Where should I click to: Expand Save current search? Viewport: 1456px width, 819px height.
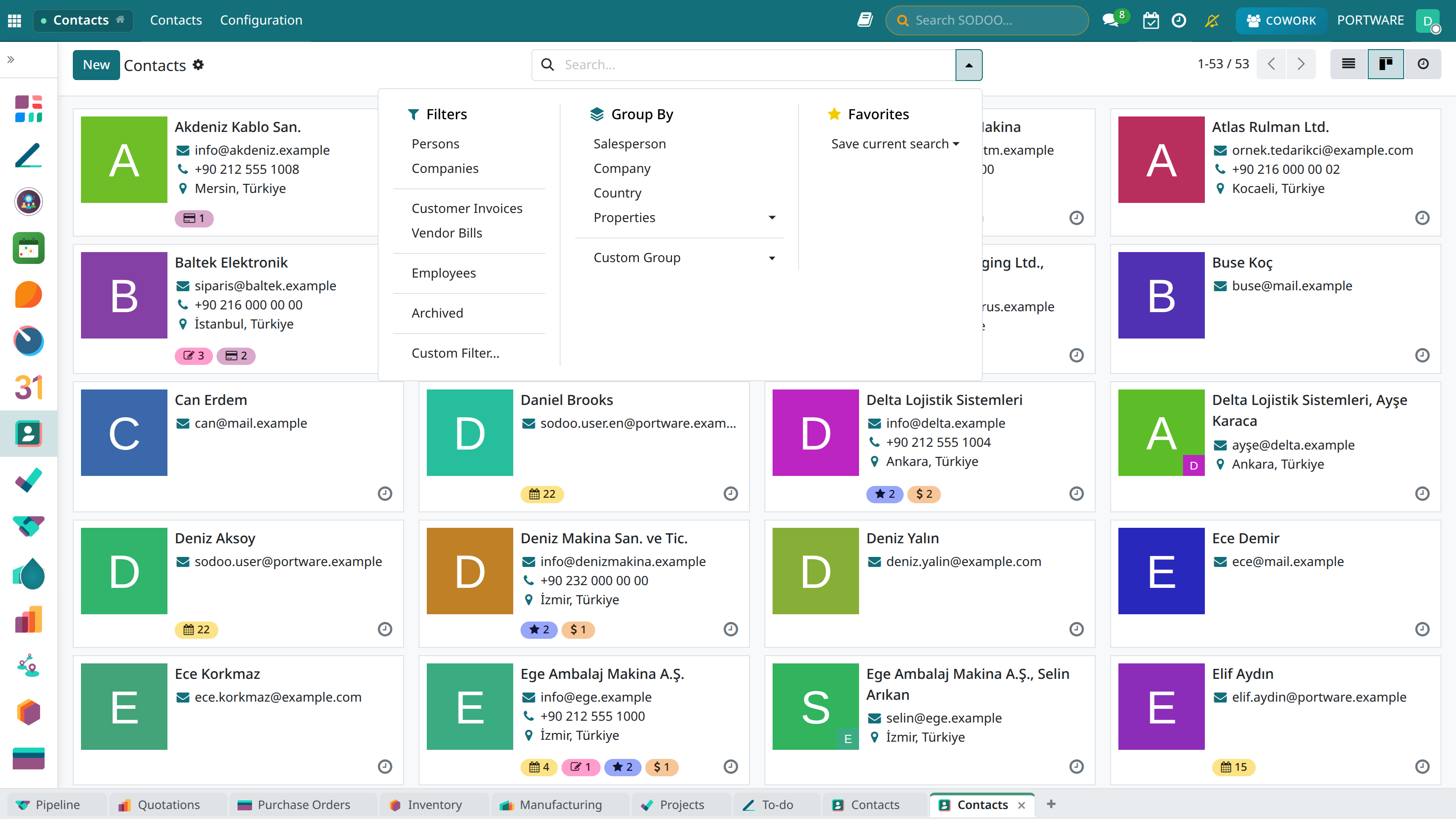(895, 144)
